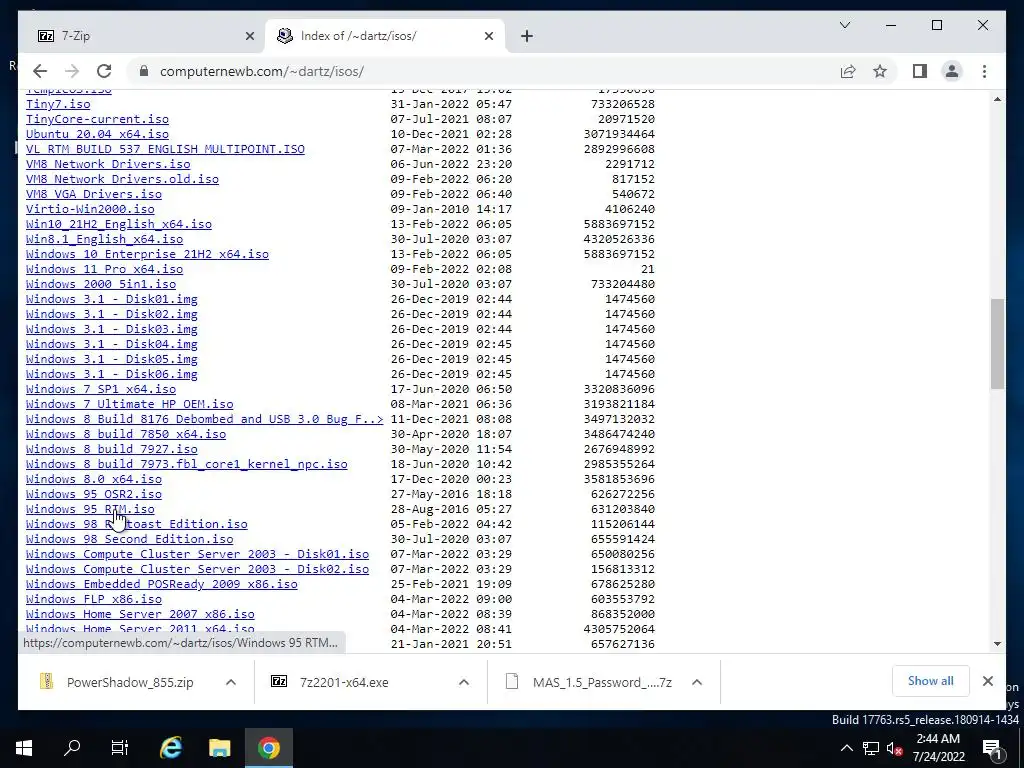The height and width of the screenshot is (768, 1024).
Task: Close the 7-Zip tab
Action: [249, 37]
